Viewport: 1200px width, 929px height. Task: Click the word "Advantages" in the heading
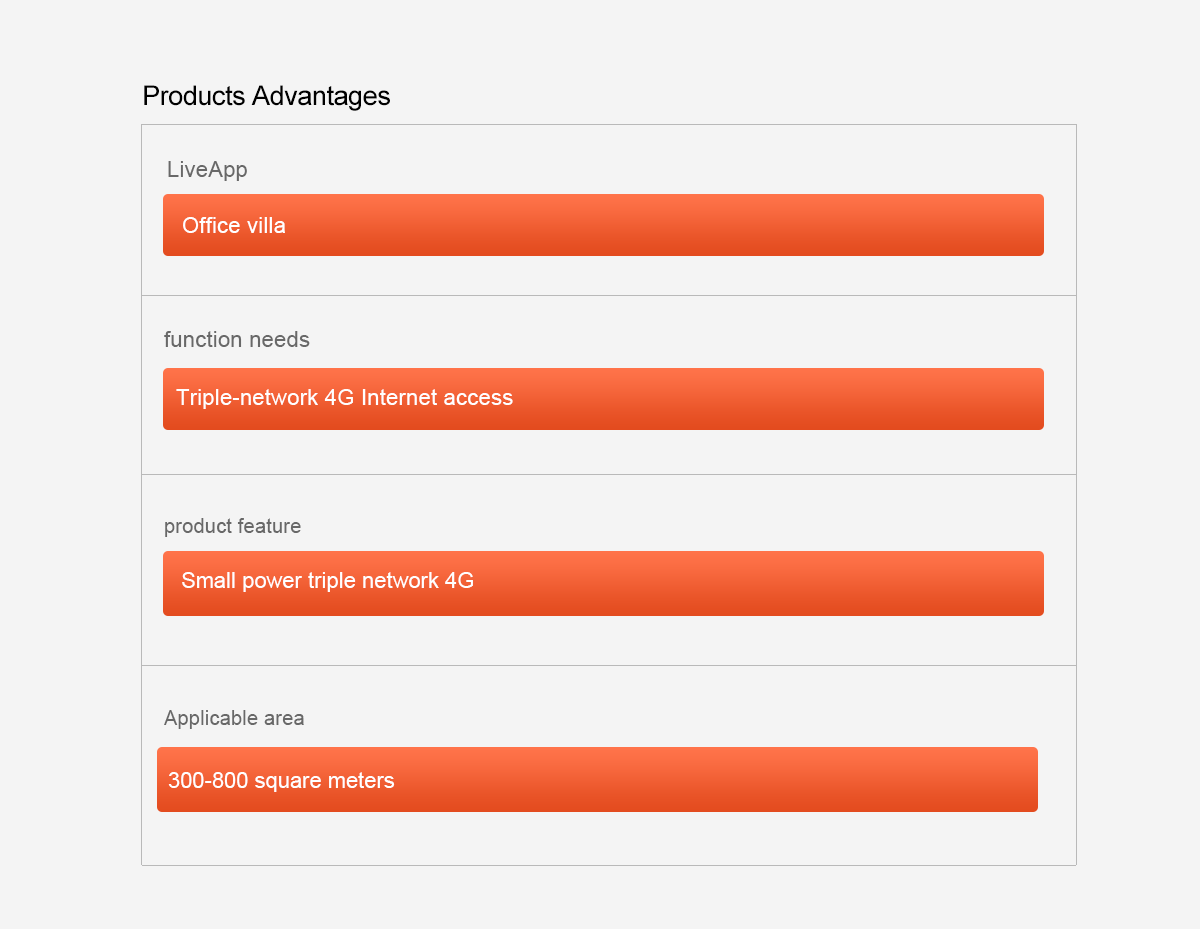pos(321,96)
